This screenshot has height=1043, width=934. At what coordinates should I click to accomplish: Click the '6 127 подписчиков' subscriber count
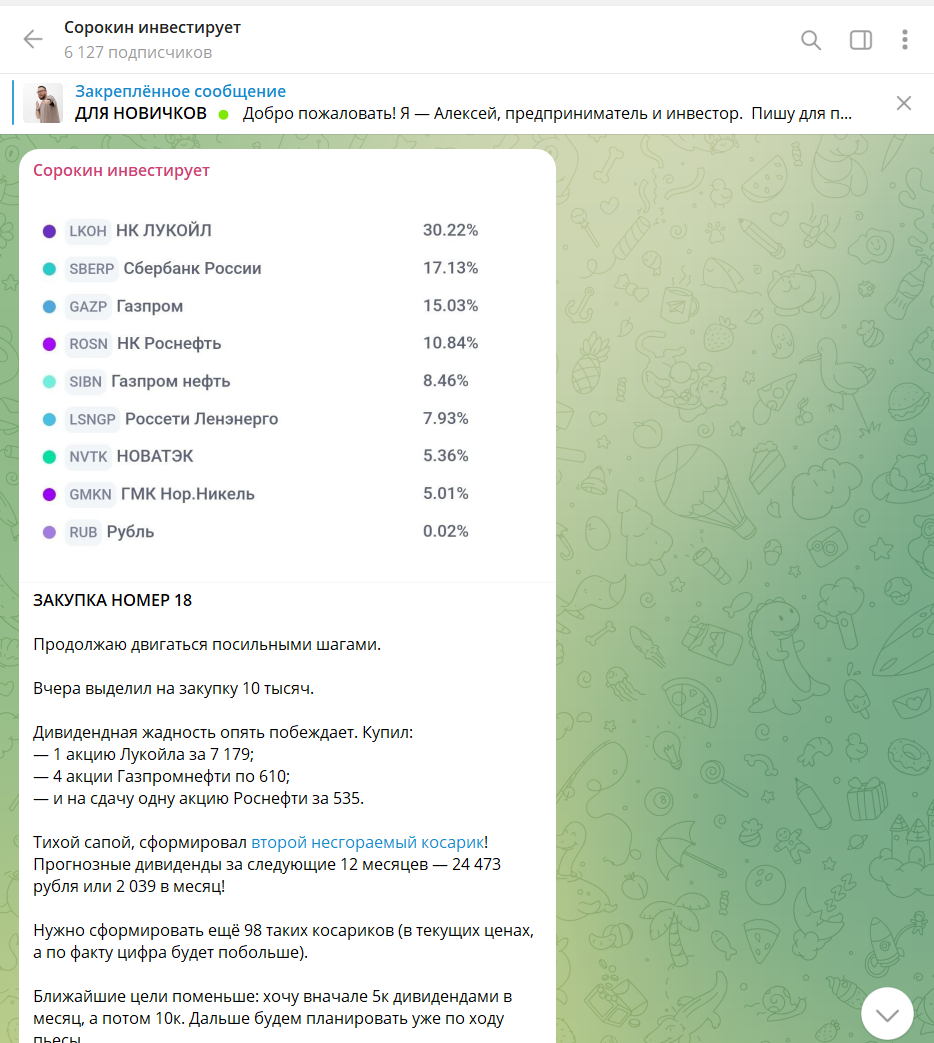coord(138,53)
